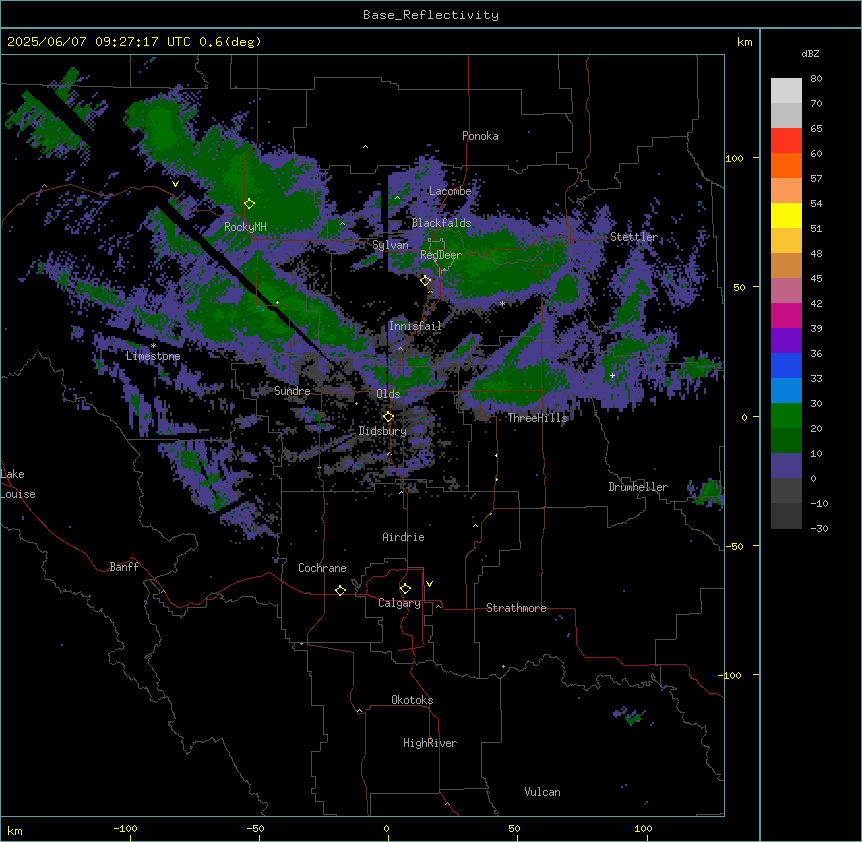Click the yellow diamond marker at Calgary

(x=405, y=589)
